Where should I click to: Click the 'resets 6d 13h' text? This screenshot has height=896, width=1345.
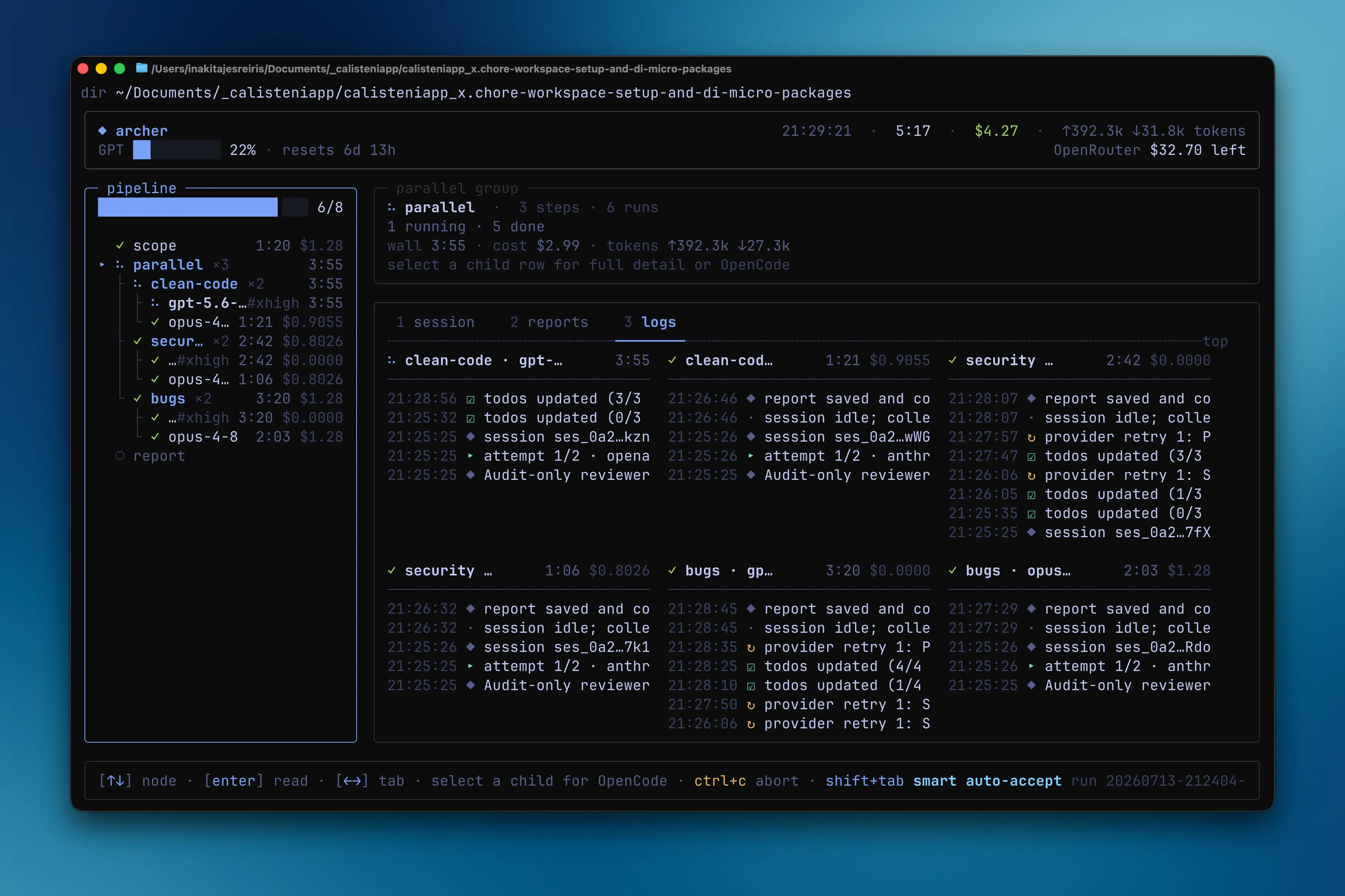click(x=339, y=150)
